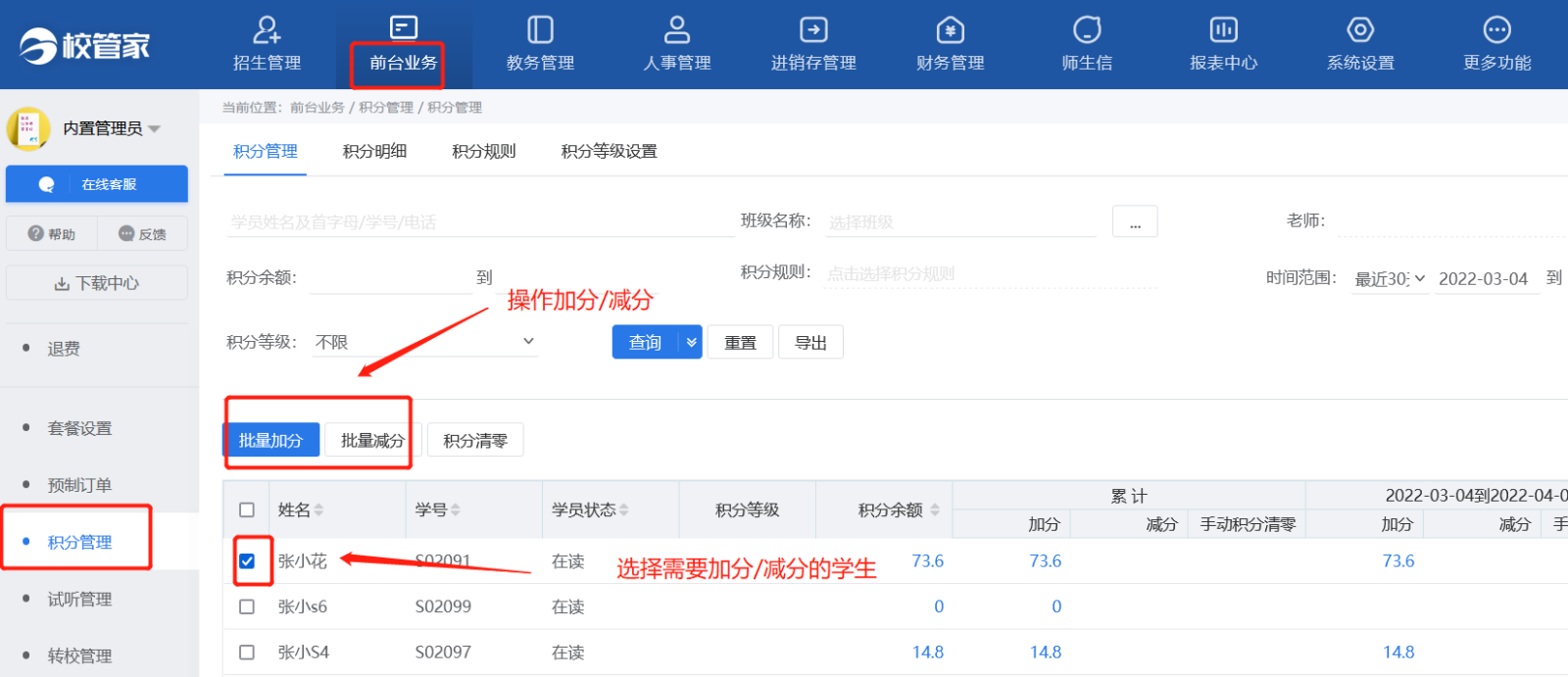The width and height of the screenshot is (1568, 677).
Task: Click the 反馈 chat bubble icon
Action: coord(126,233)
